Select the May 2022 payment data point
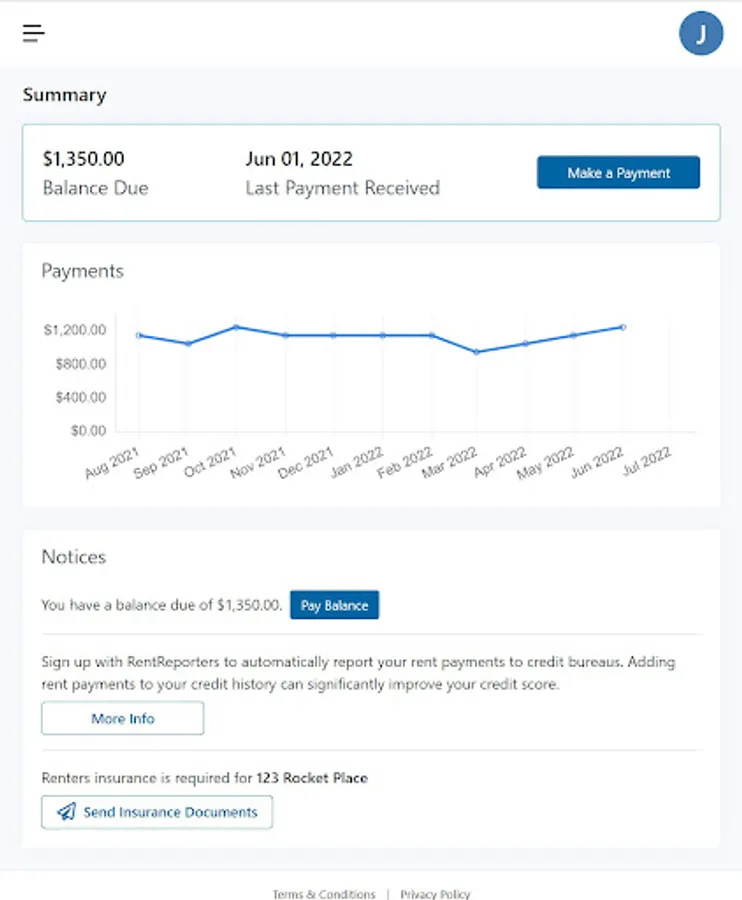Image resolution: width=742 pixels, height=900 pixels. tap(574, 335)
